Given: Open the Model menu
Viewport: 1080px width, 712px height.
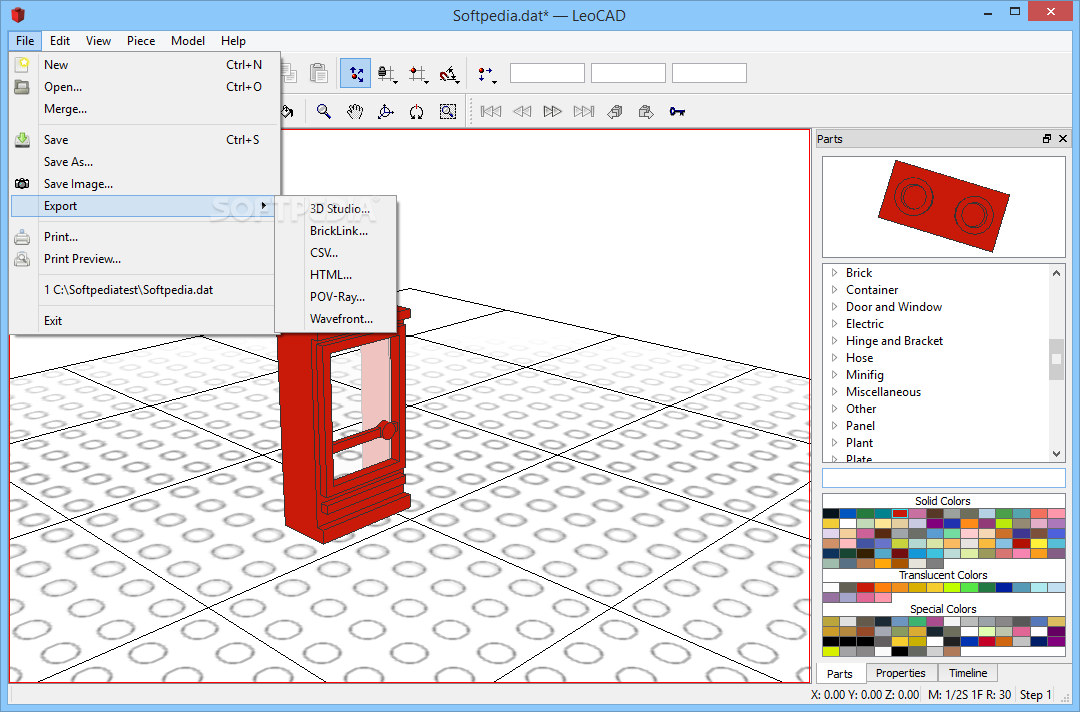Looking at the screenshot, I should point(187,41).
